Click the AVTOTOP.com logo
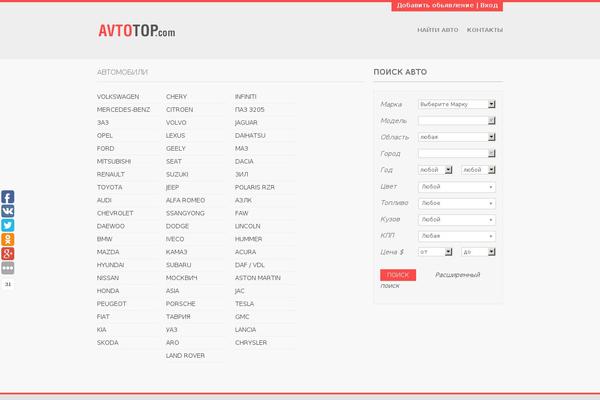 (x=137, y=31)
